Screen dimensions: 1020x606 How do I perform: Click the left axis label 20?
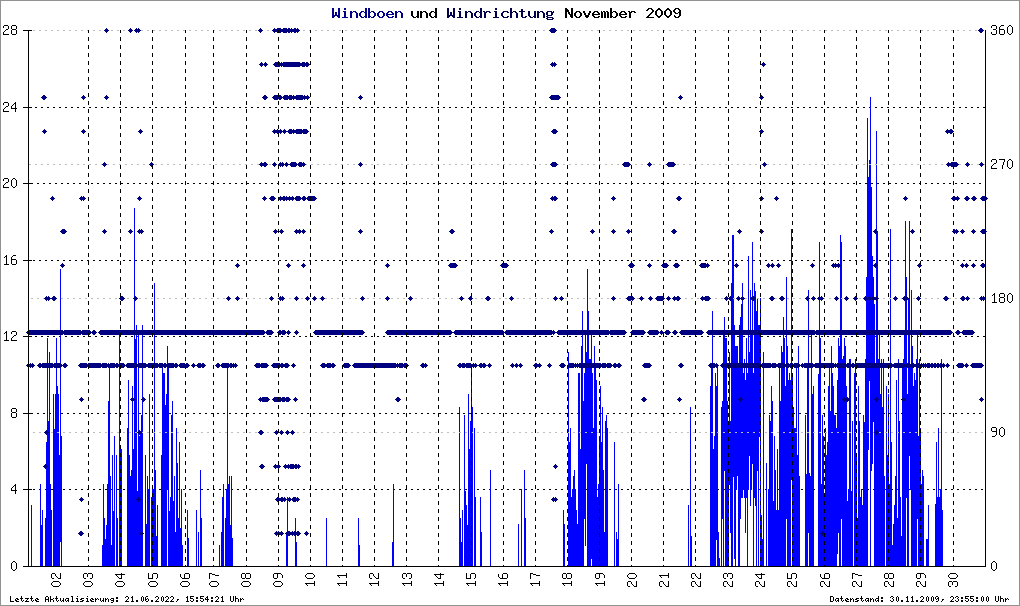coord(9,183)
